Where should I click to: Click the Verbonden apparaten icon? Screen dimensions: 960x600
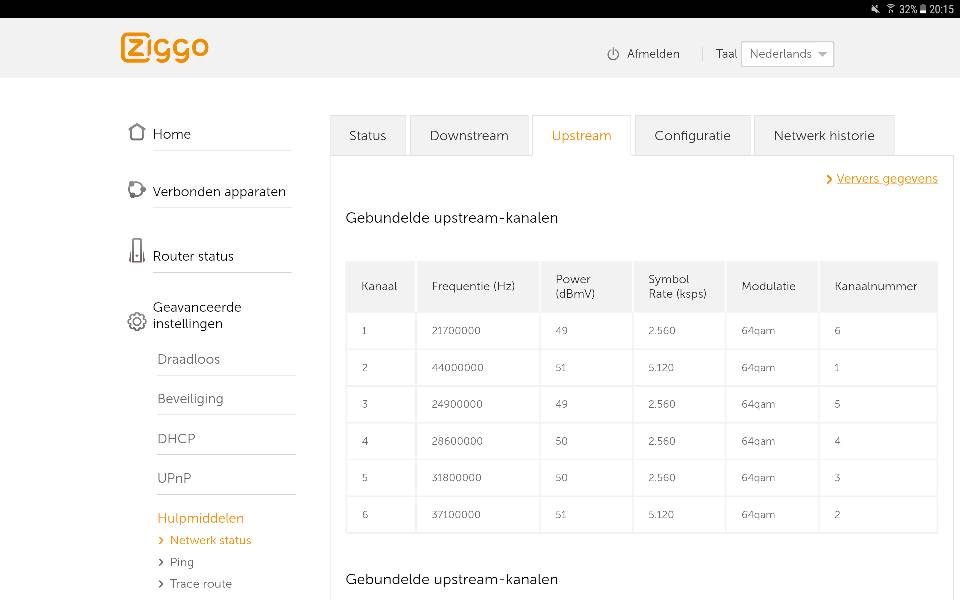(x=137, y=190)
